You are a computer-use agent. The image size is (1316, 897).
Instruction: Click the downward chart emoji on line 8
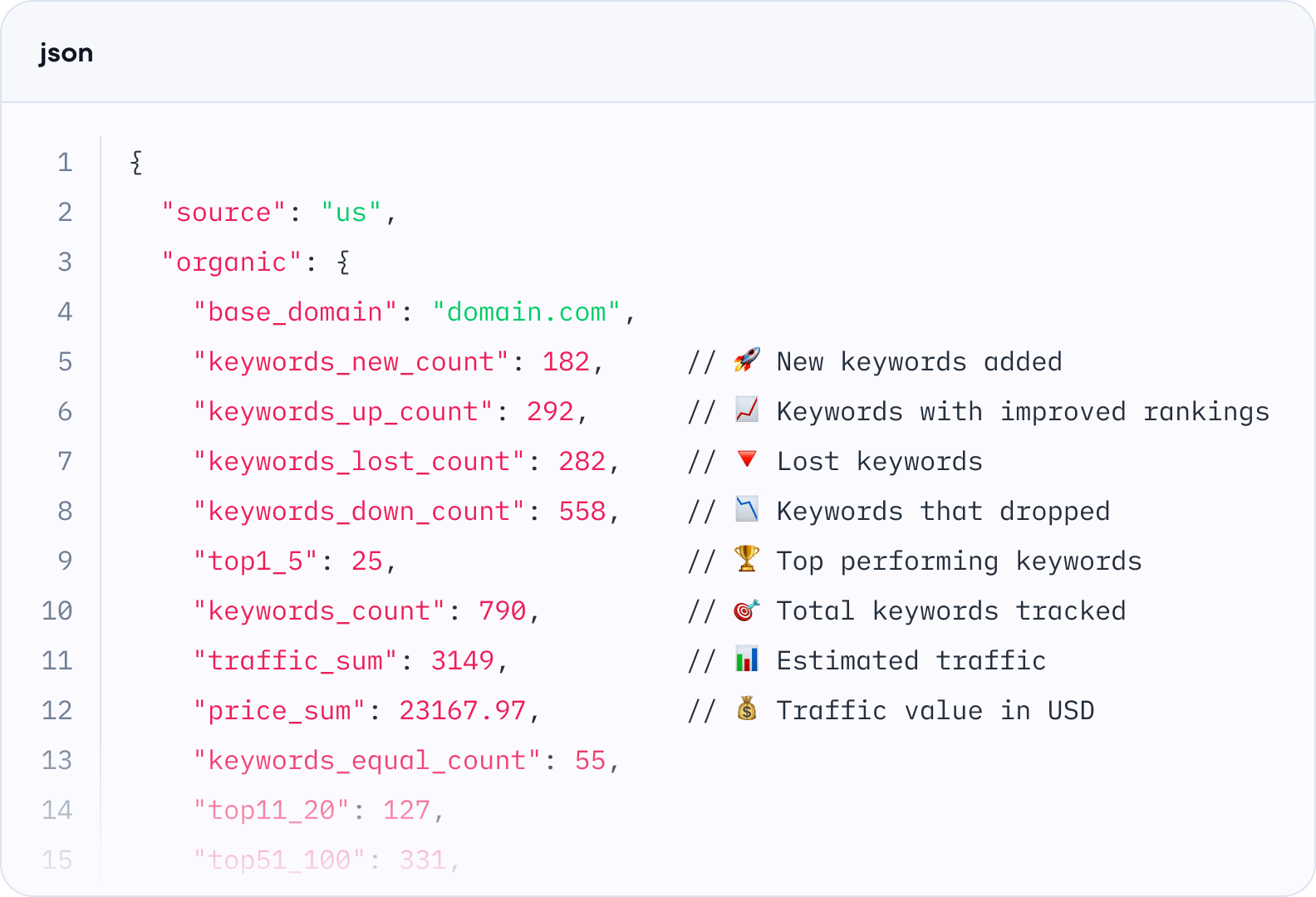coord(747,510)
